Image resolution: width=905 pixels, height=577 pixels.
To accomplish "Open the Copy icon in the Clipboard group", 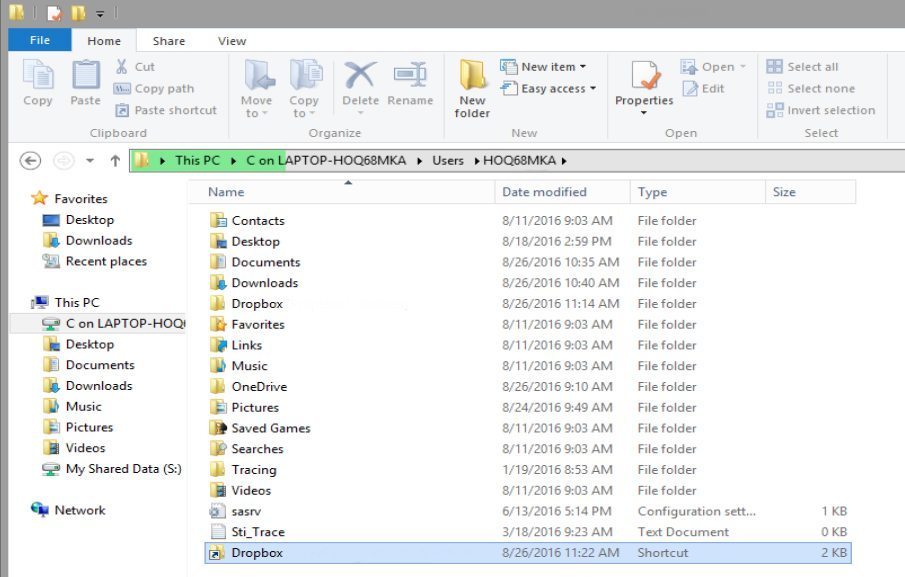I will pos(38,88).
